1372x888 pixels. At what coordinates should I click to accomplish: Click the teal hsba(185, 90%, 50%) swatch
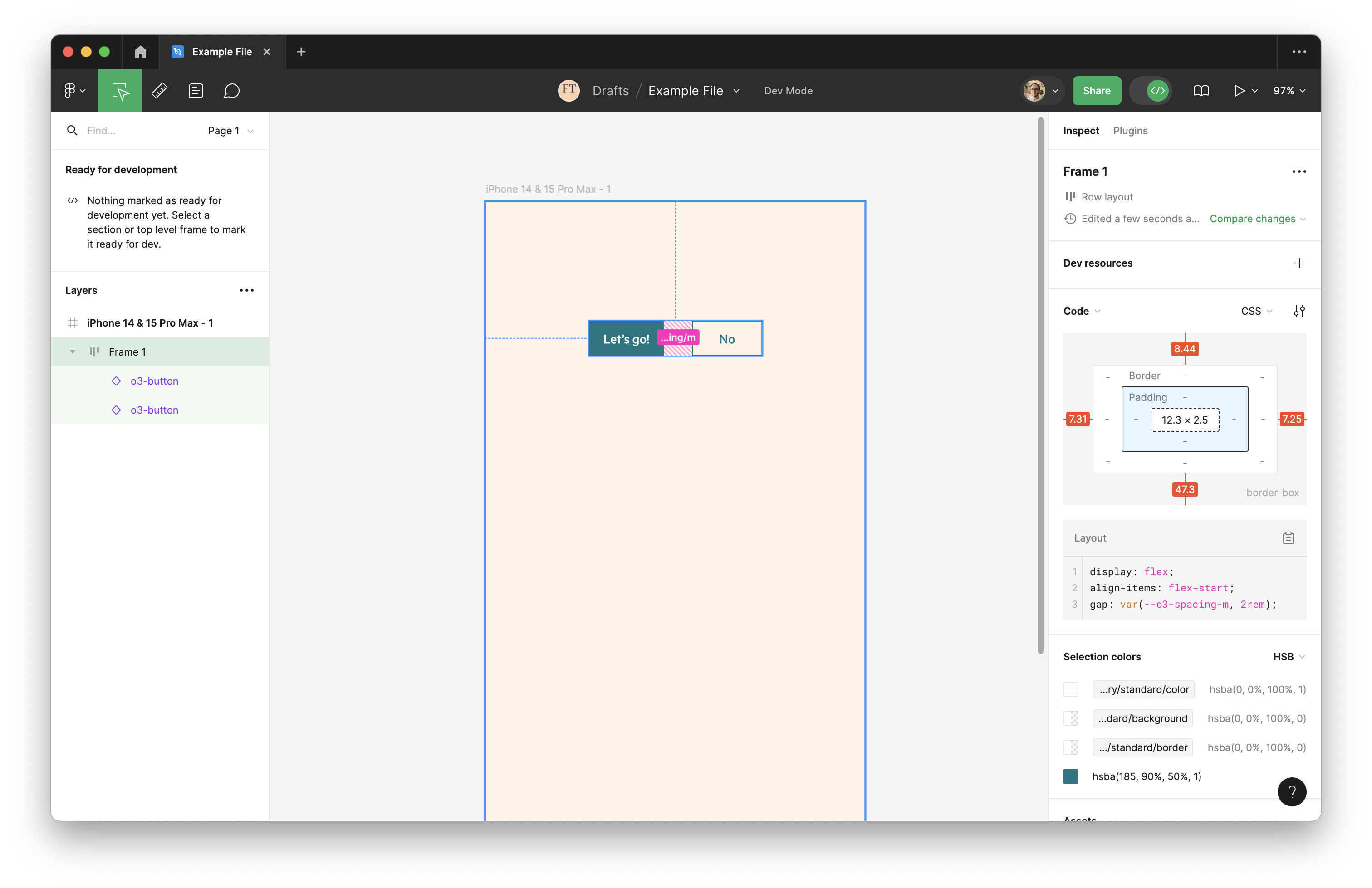[x=1070, y=776]
